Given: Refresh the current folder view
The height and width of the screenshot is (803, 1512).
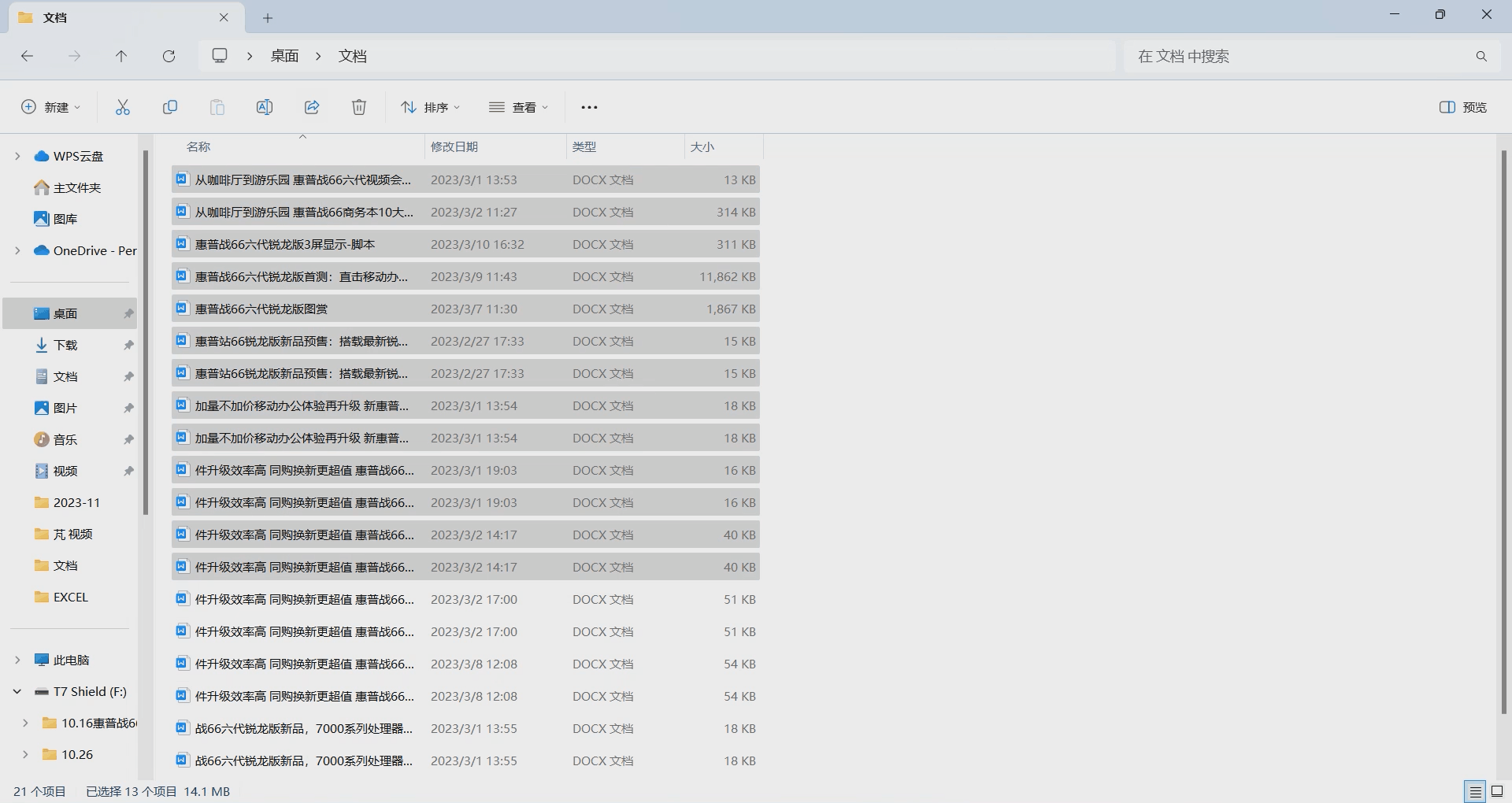Looking at the screenshot, I should [x=169, y=56].
